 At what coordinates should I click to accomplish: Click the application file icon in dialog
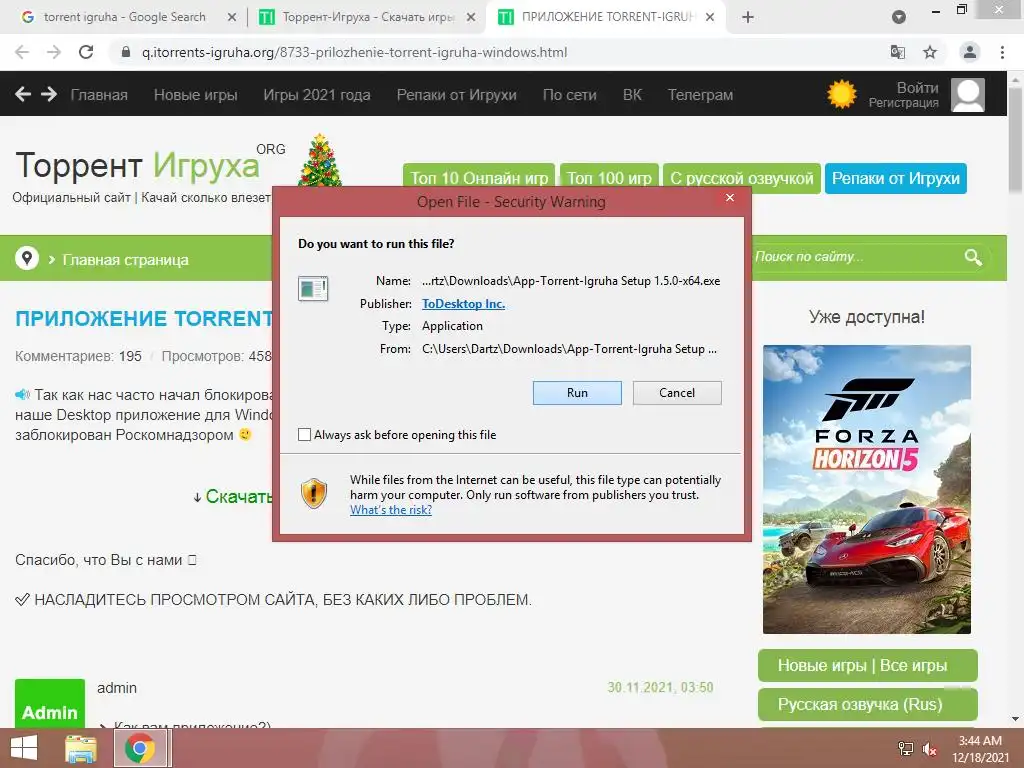coord(313,288)
